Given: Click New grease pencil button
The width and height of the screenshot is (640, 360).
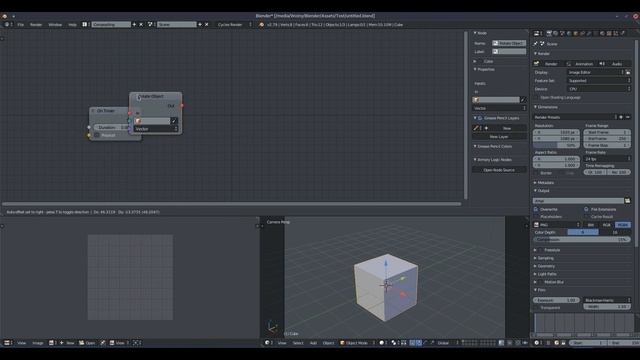Looking at the screenshot, I should pyautogui.click(x=507, y=128).
